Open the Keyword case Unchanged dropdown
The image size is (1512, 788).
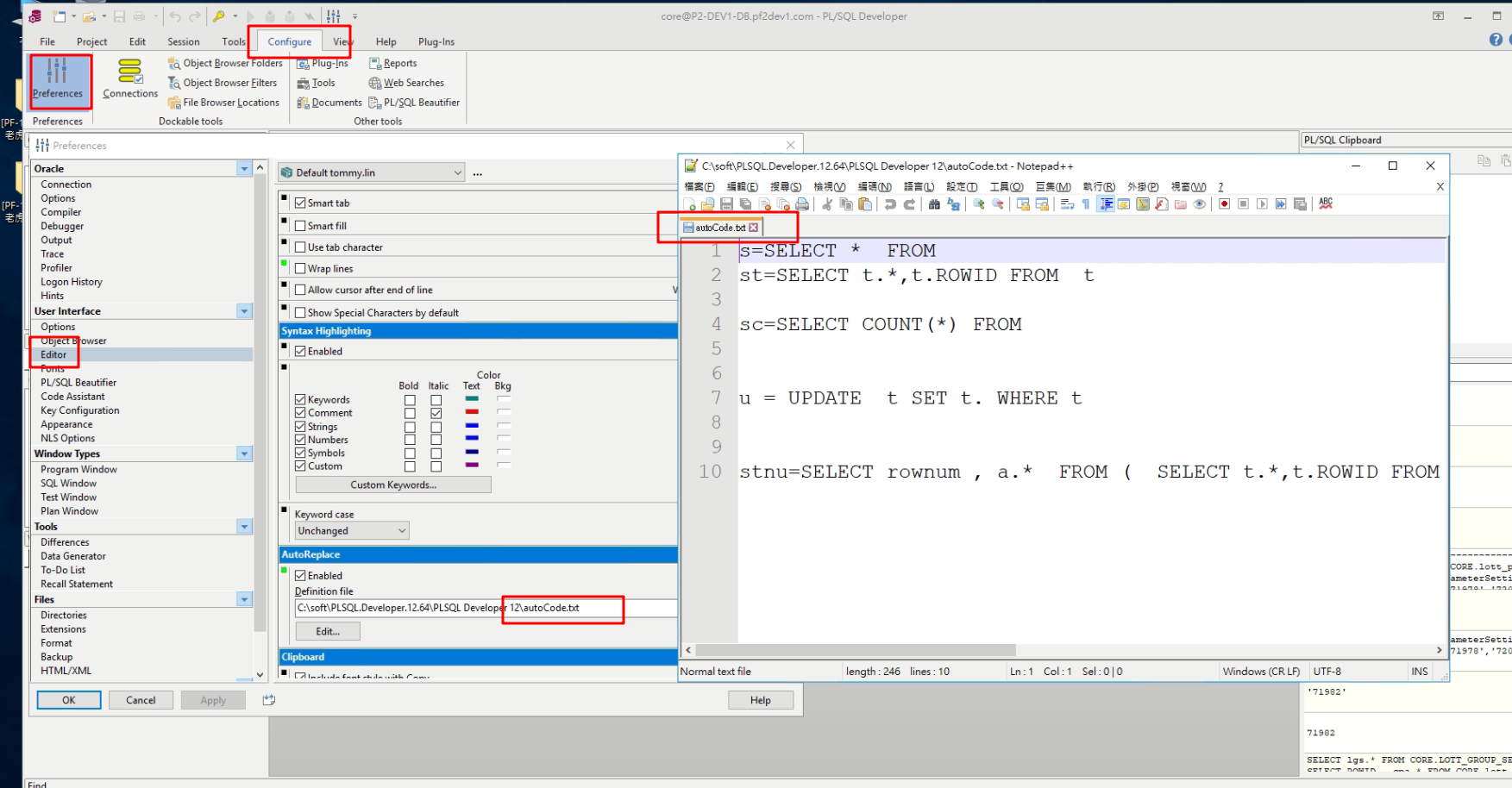click(352, 531)
